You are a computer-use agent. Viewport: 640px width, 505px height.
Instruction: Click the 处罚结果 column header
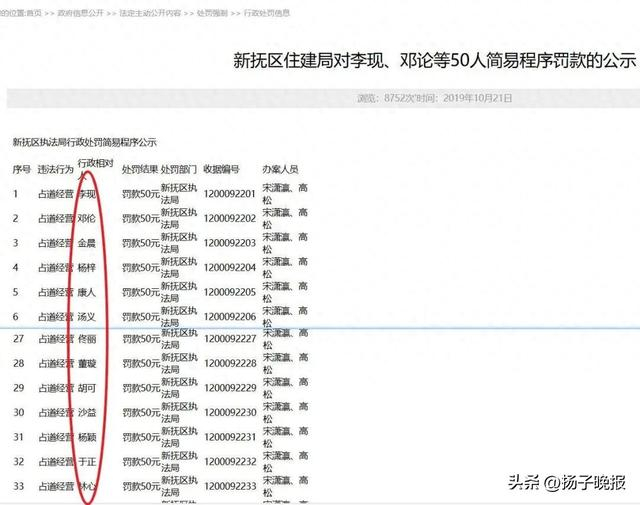(x=140, y=169)
